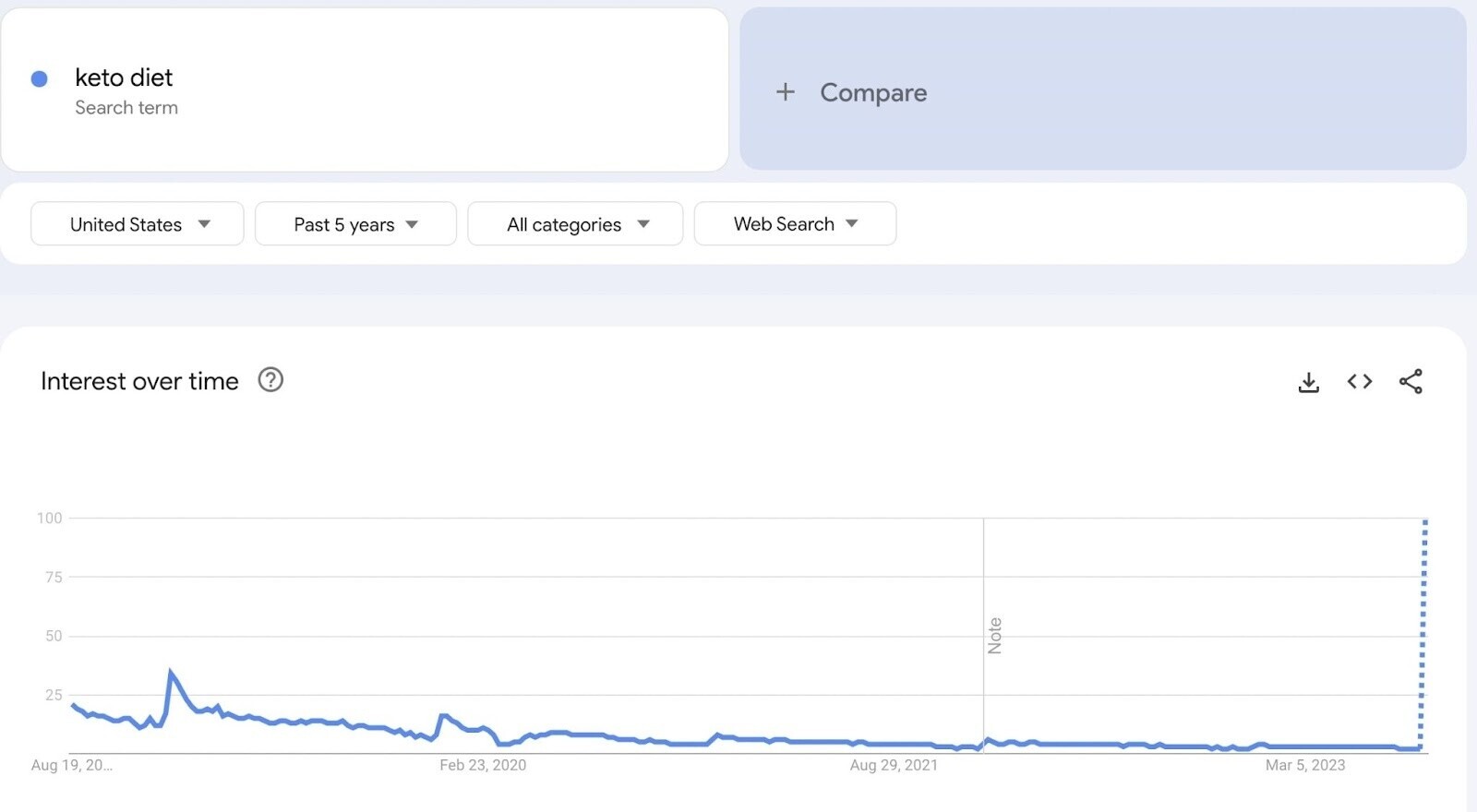
Task: Click the Search term label under keto diet
Action: (126, 108)
